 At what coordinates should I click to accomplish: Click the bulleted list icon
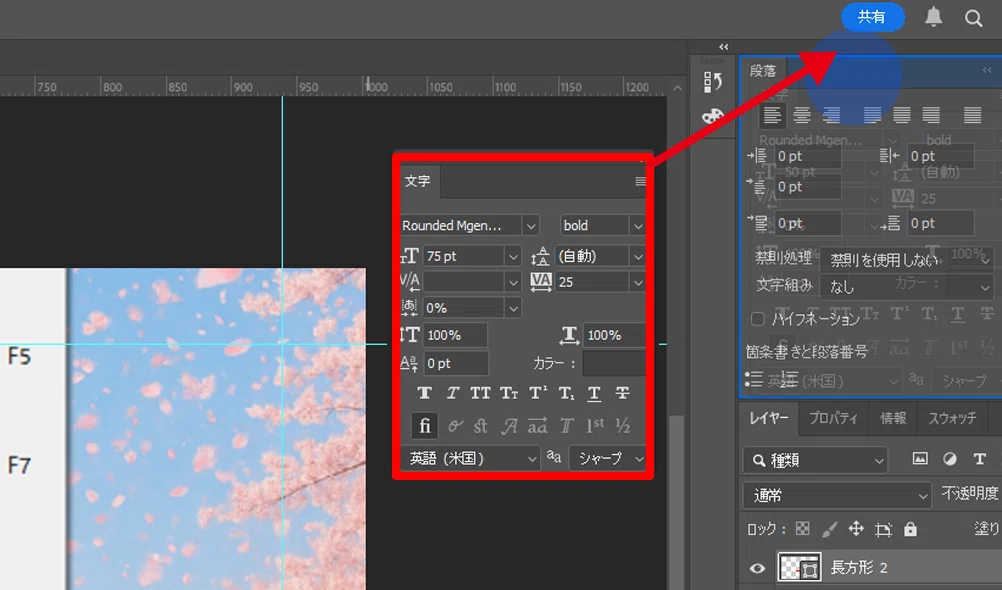click(x=754, y=379)
